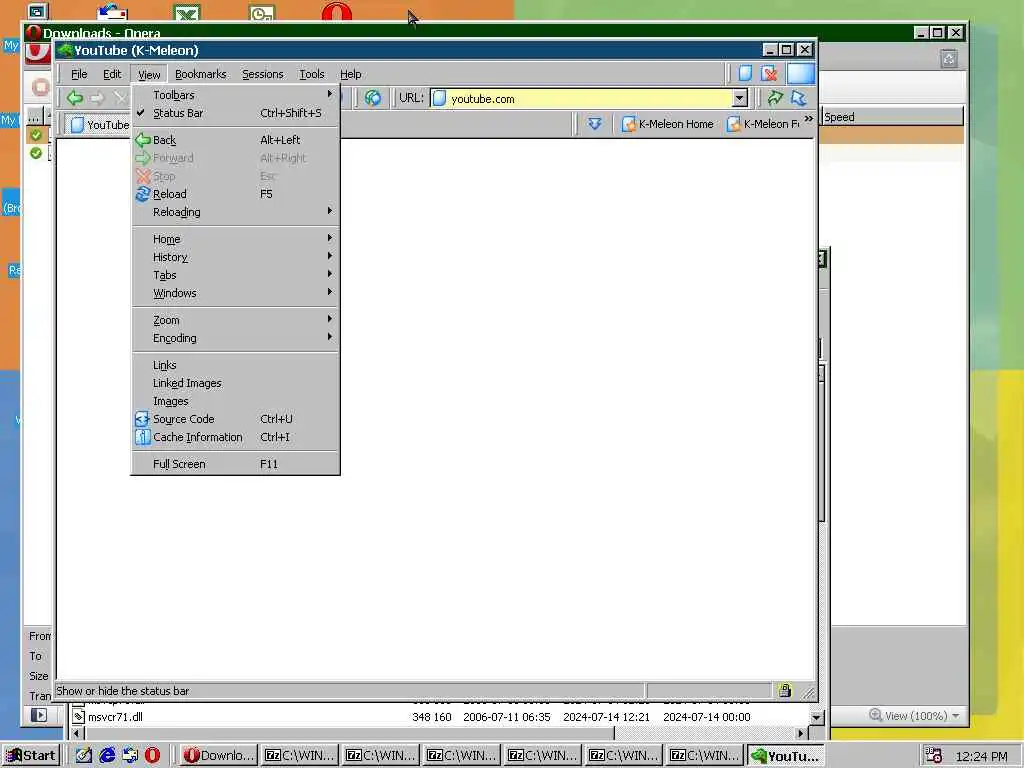
Task: Close the open View menu
Action: [149, 74]
